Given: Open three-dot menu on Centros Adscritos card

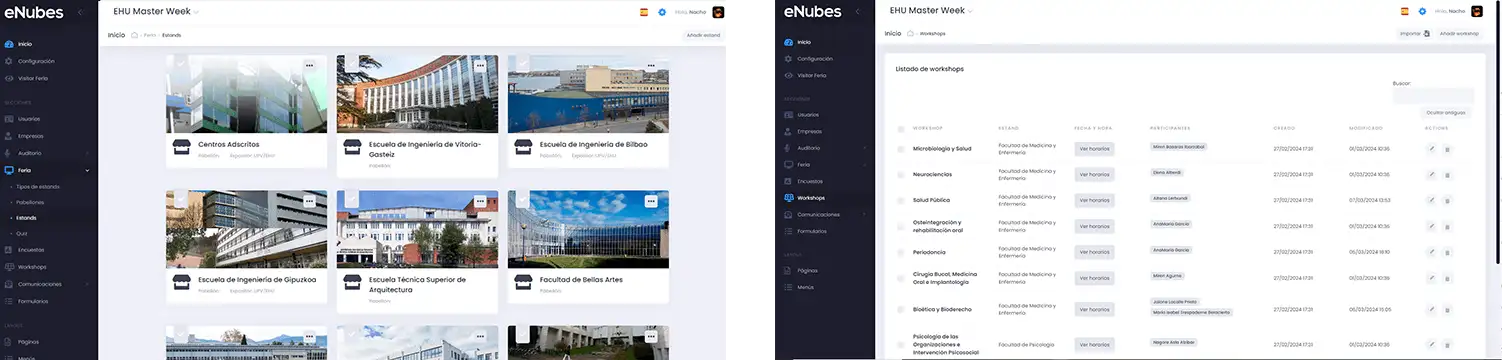Looking at the screenshot, I should (310, 65).
